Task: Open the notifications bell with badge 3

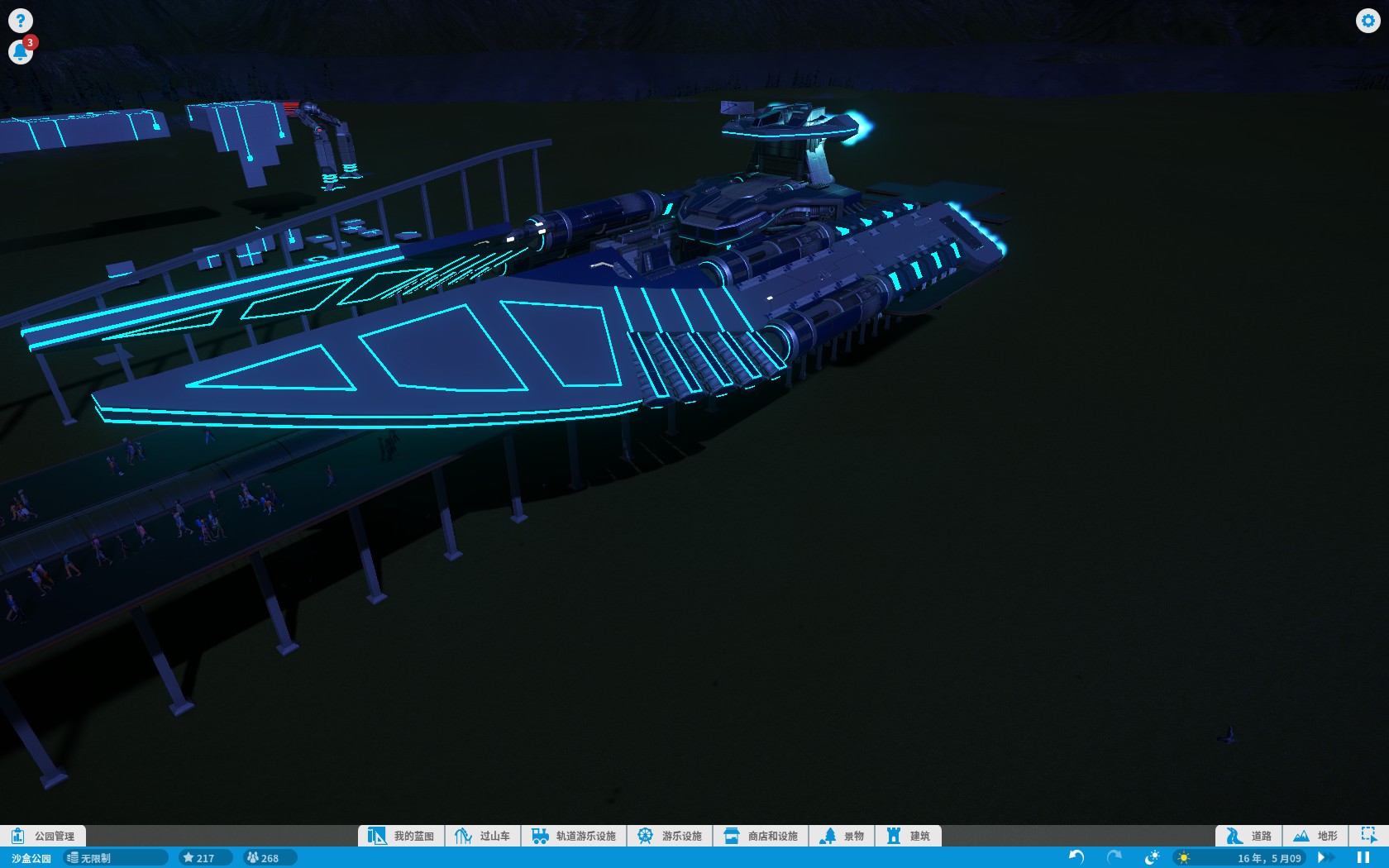Action: click(x=21, y=51)
